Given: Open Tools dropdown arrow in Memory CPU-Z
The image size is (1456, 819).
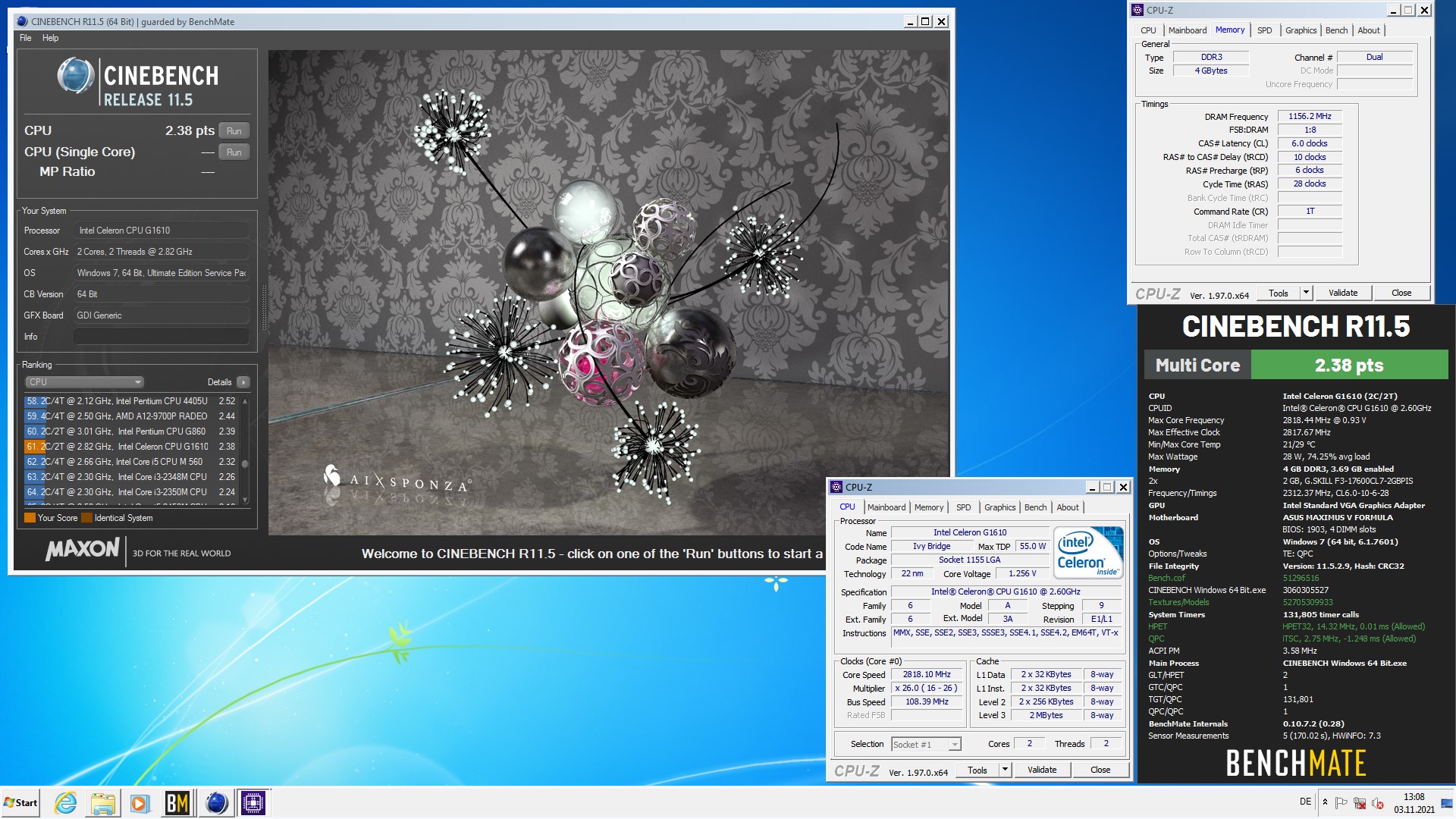Looking at the screenshot, I should 1306,293.
